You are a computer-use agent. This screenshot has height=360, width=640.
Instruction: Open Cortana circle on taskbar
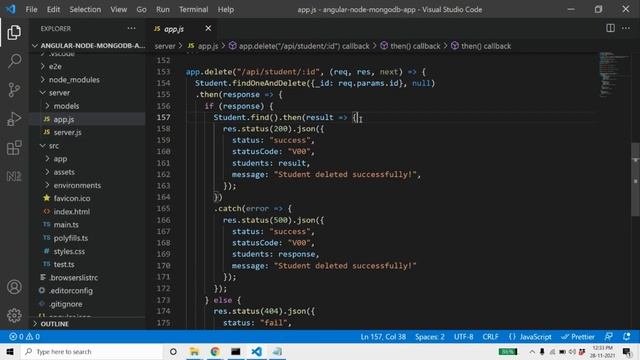(173, 351)
